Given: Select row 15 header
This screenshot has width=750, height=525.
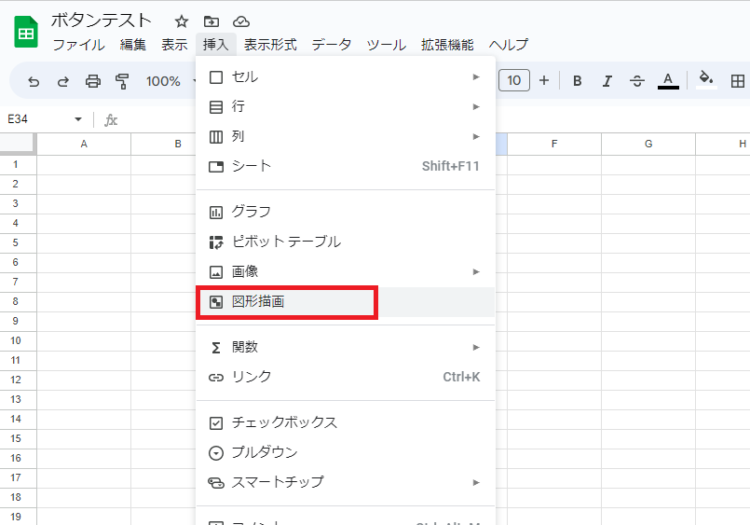Looking at the screenshot, I should coord(18,438).
